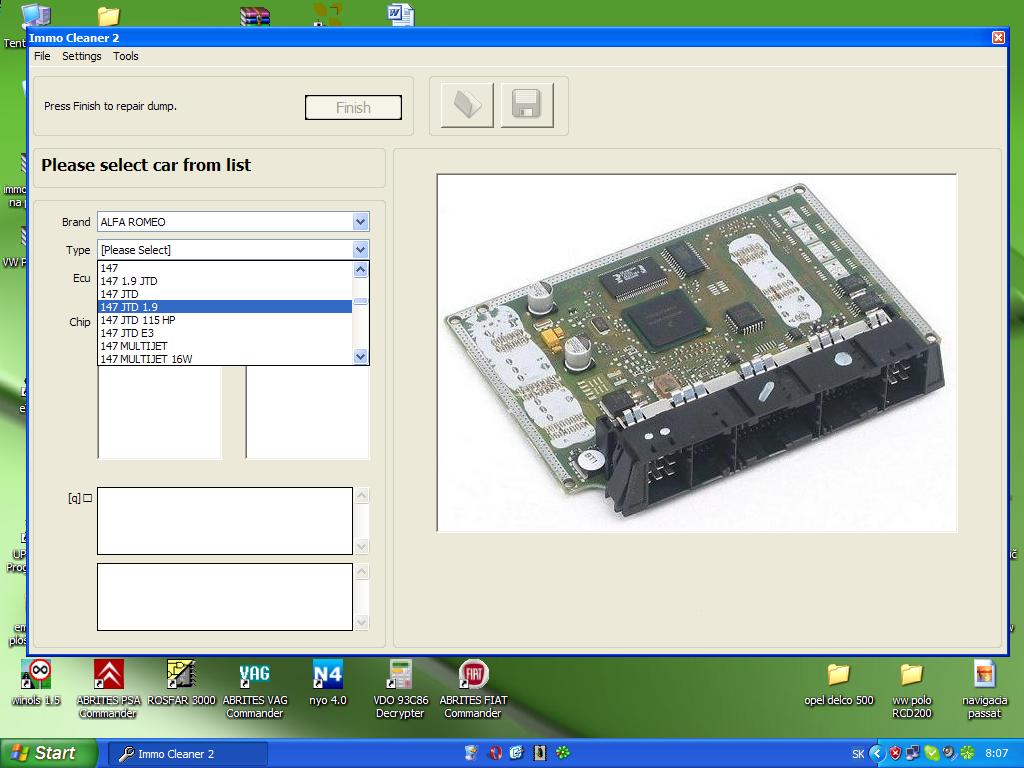Select the highlighted 147 JTD 1.9 entry
Screen dimensions: 1024x768
tap(225, 307)
